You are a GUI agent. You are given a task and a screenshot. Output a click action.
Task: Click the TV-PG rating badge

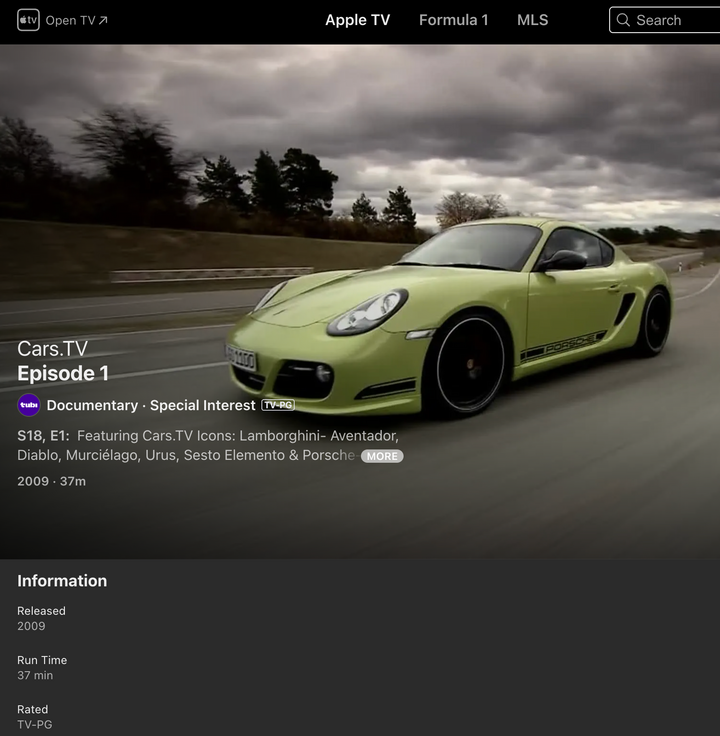(278, 405)
